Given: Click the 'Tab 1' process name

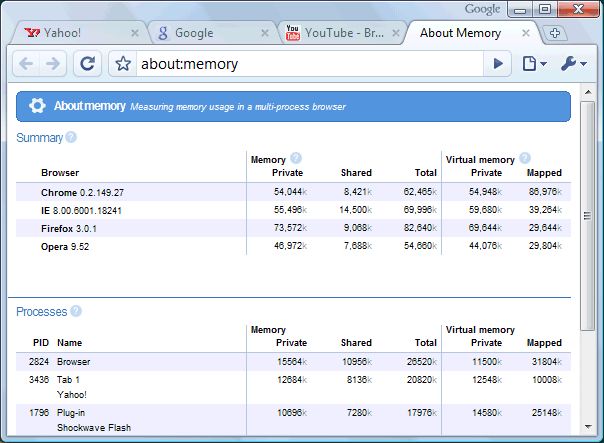Looking at the screenshot, I should coord(68,380).
